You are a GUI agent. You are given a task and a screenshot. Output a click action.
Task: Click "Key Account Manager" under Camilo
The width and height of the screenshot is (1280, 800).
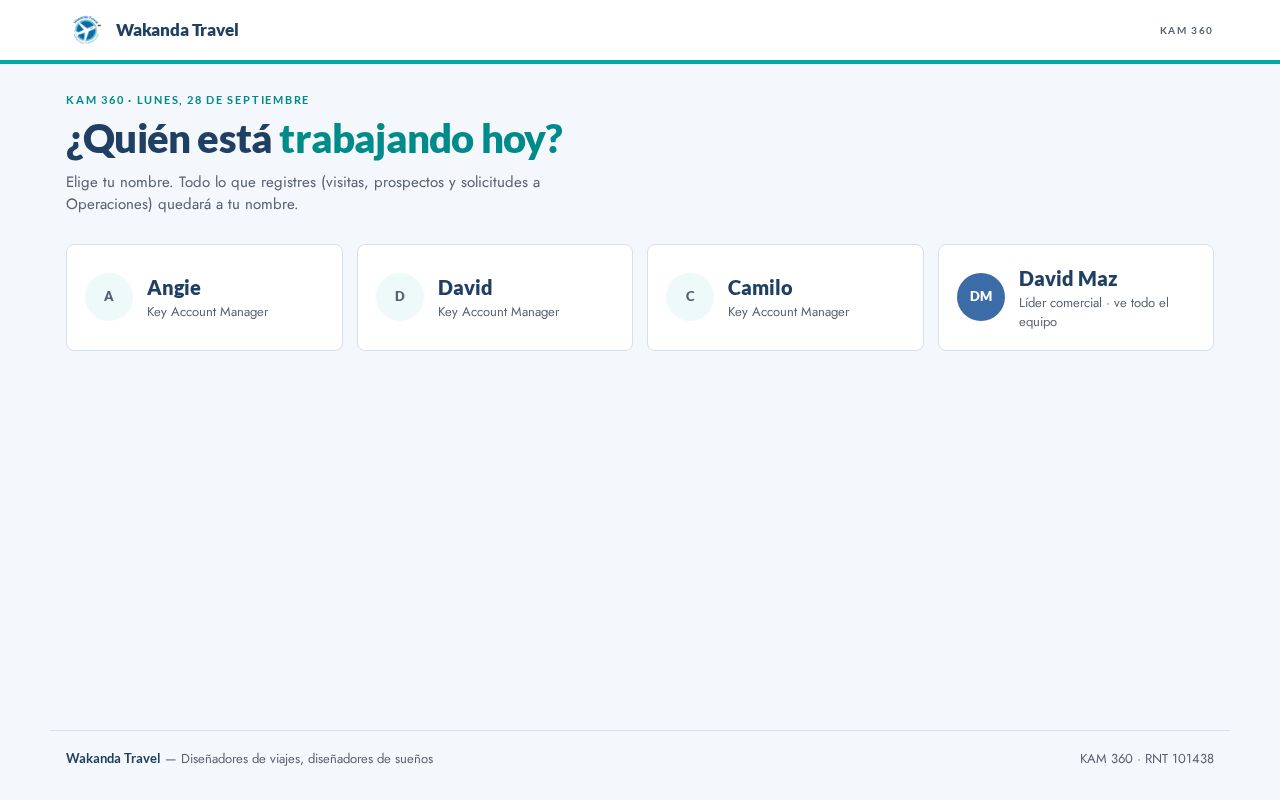(788, 312)
